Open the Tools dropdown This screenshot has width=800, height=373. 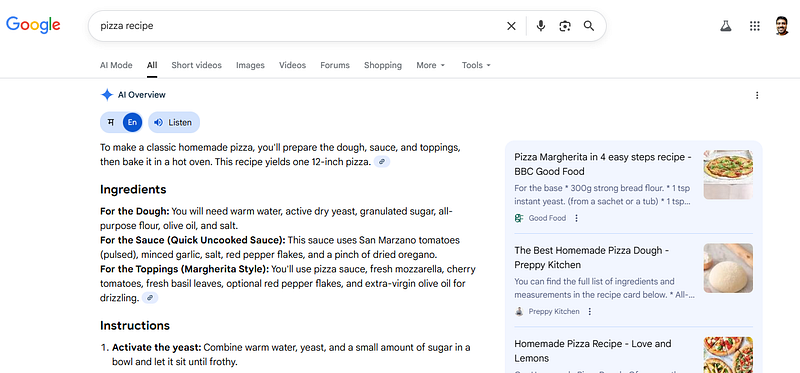476,65
